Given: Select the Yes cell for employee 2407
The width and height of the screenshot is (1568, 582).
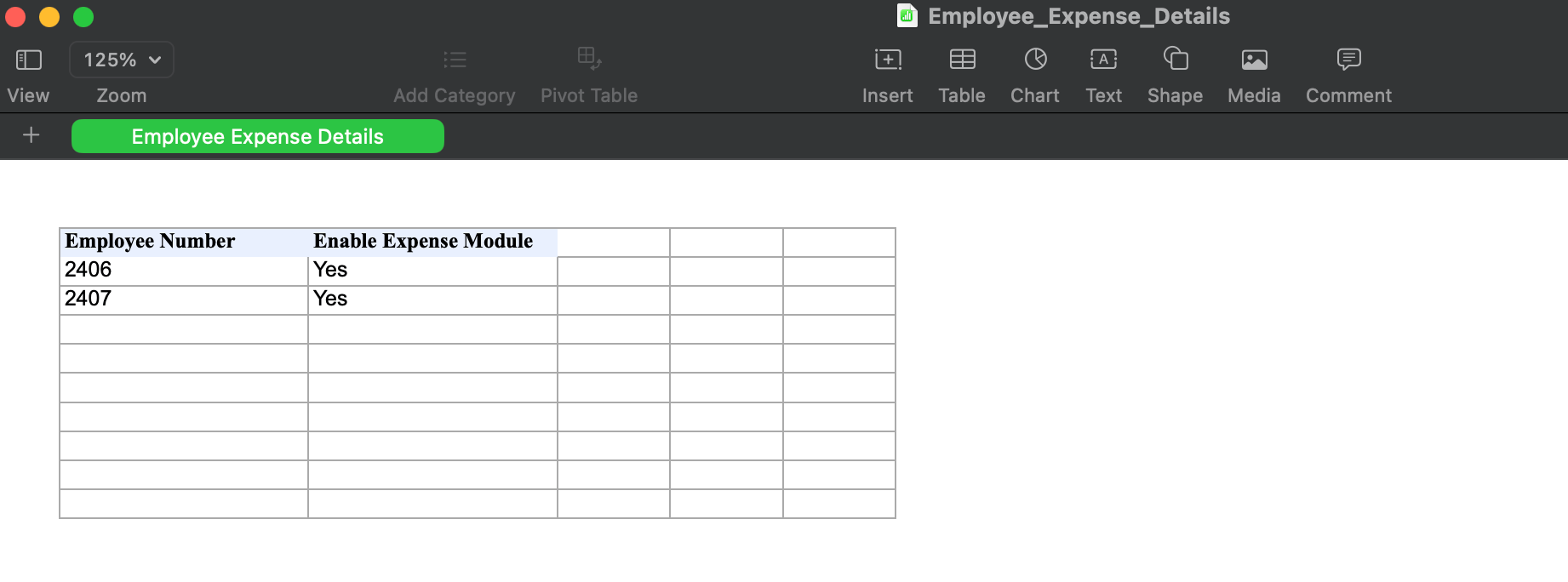Looking at the screenshot, I should [432, 300].
